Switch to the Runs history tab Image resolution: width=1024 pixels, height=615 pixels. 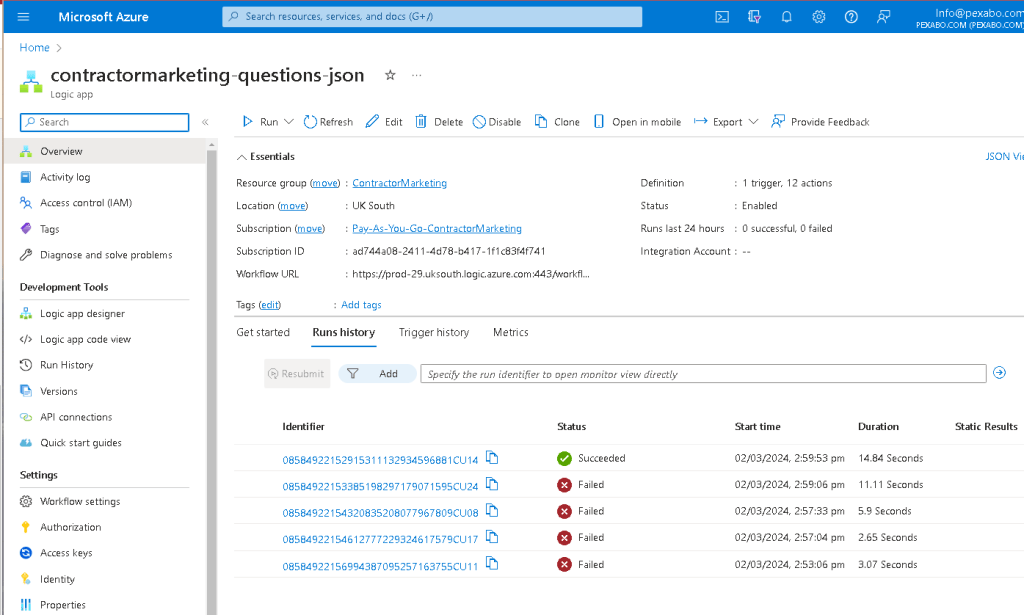pos(344,332)
